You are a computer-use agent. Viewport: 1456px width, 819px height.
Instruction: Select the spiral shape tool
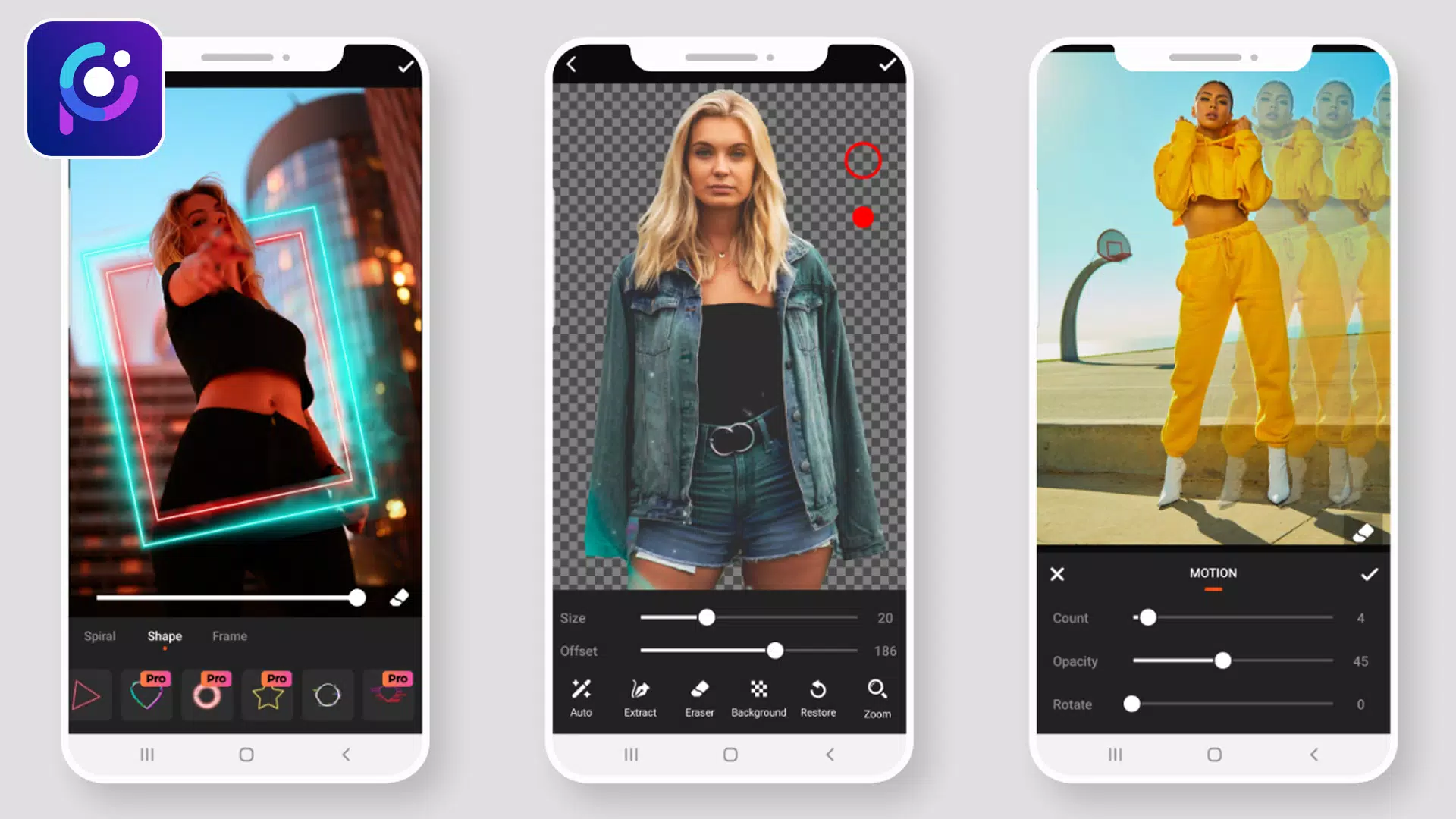pyautogui.click(x=99, y=636)
